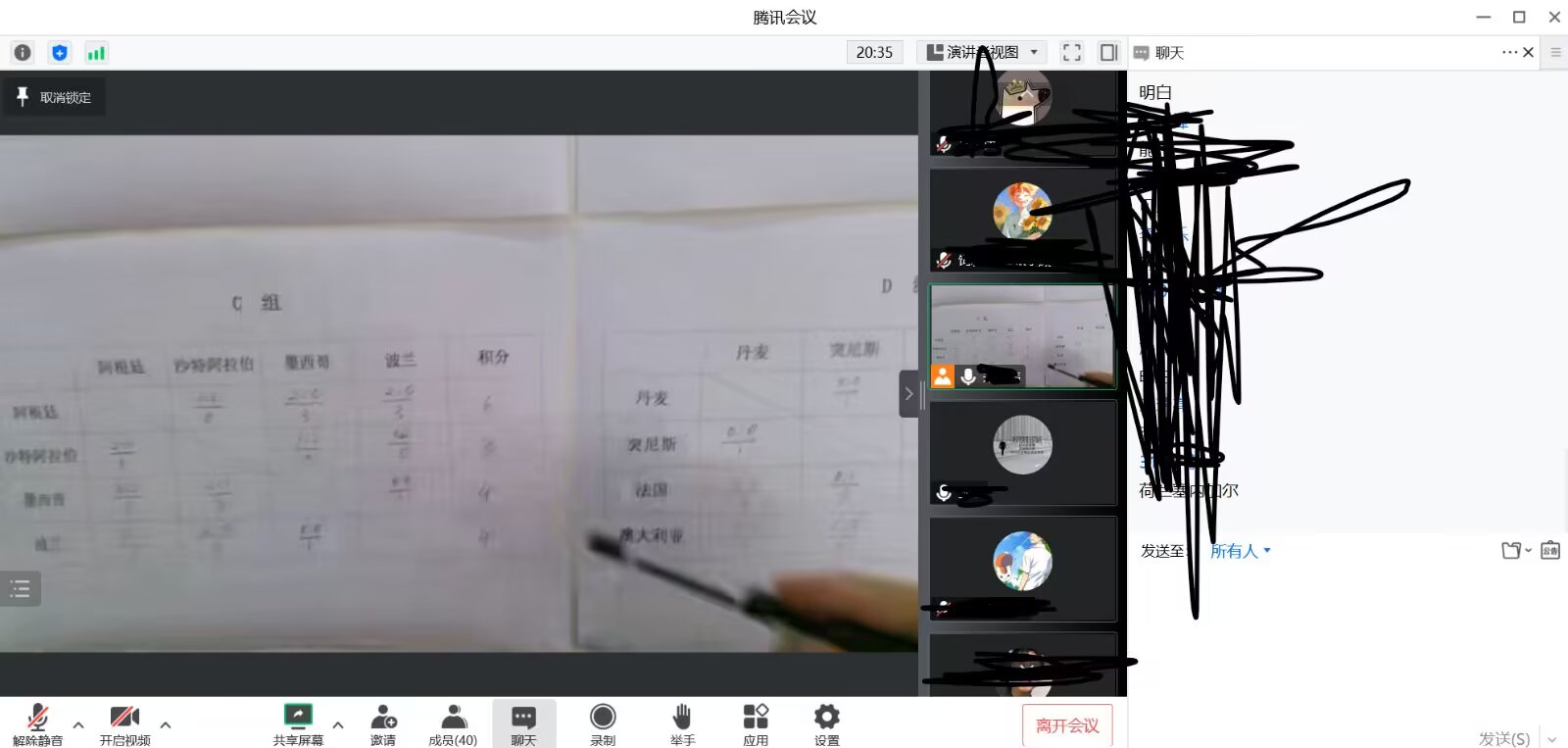The width and height of the screenshot is (1568, 748).
Task: Turn on video (开启视频)
Action: (124, 724)
